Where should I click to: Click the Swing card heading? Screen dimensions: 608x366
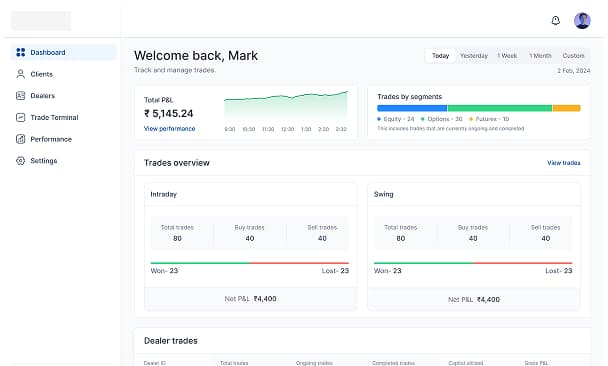(x=383, y=194)
